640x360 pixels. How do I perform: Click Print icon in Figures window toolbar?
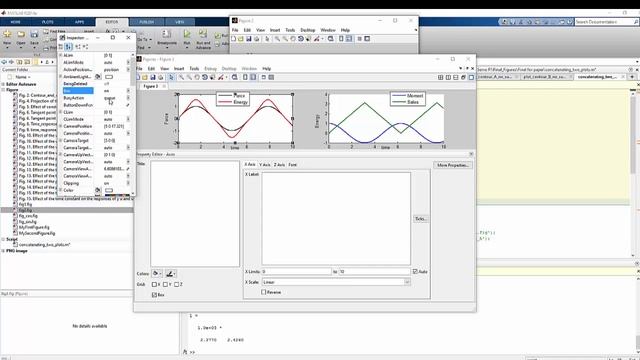pyautogui.click(x=160, y=77)
